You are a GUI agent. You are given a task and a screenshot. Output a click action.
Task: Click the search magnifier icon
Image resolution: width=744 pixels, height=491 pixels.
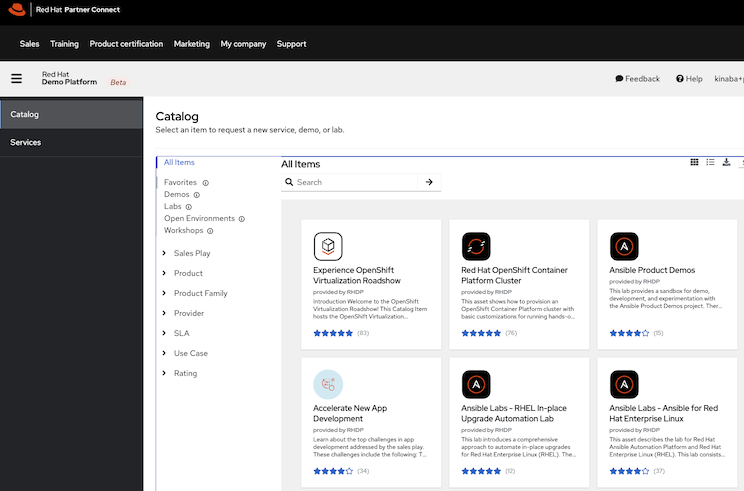(x=289, y=182)
